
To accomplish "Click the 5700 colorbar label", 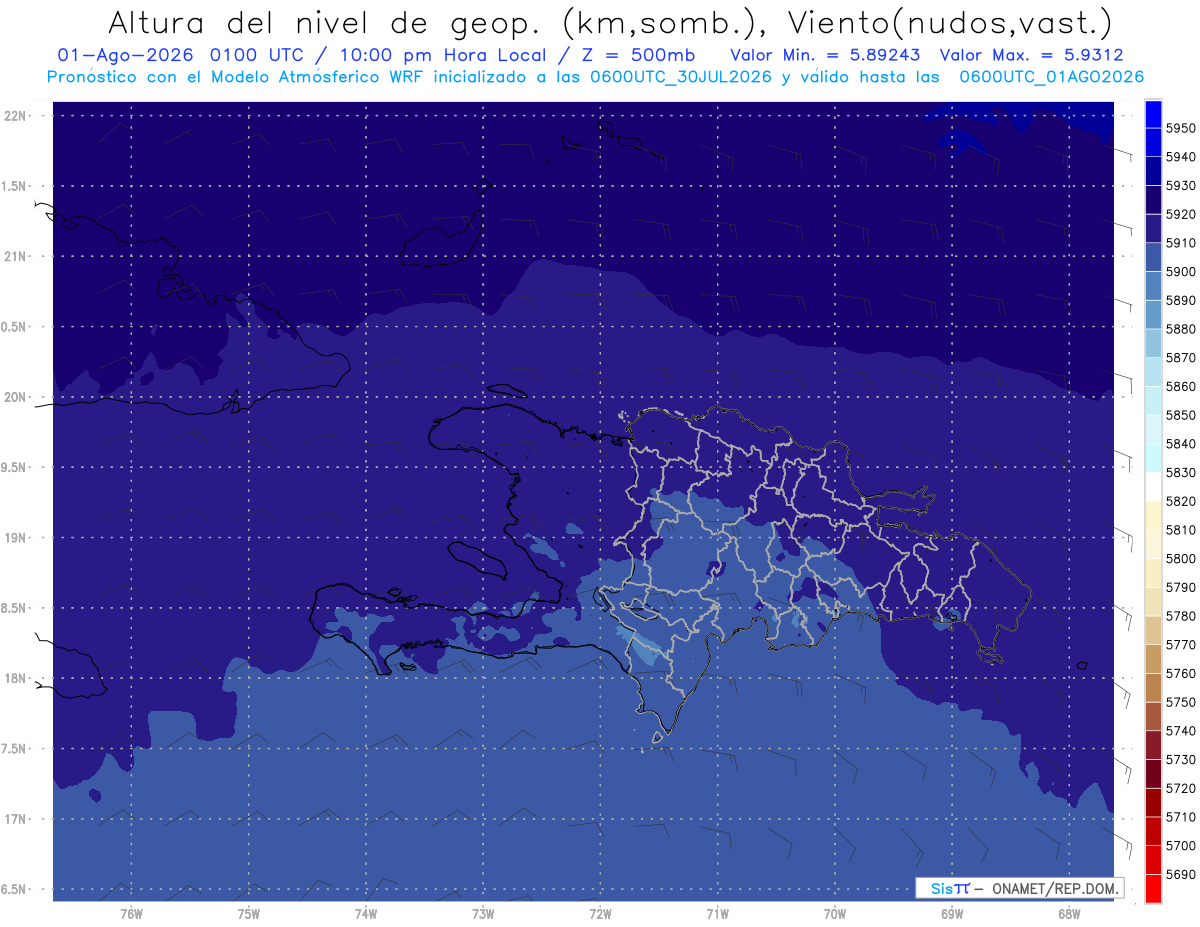I will point(1181,846).
